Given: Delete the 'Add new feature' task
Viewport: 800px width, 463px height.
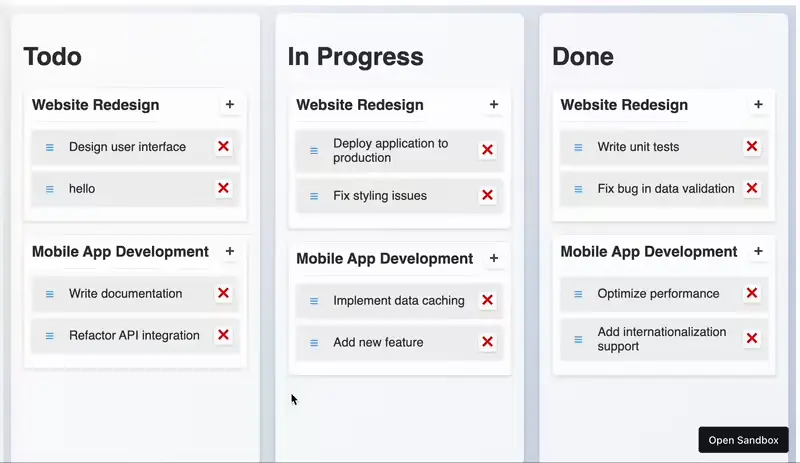Looking at the screenshot, I should click(487, 342).
